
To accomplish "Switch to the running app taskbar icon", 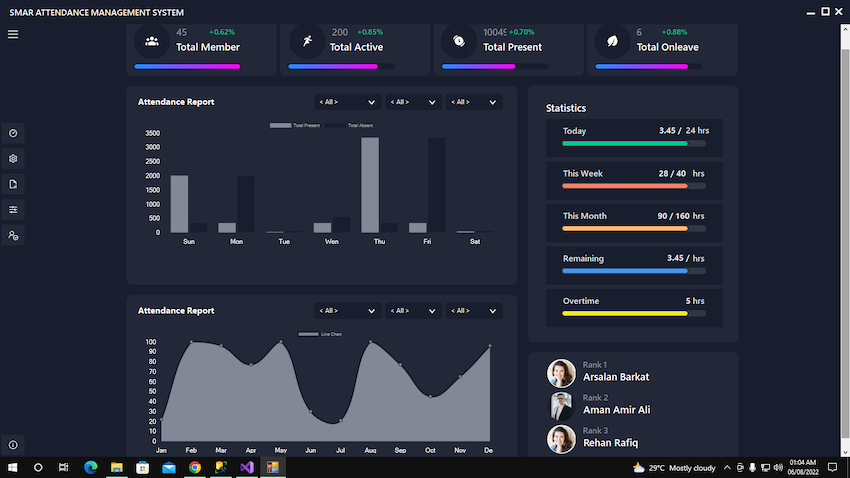I will point(273,467).
